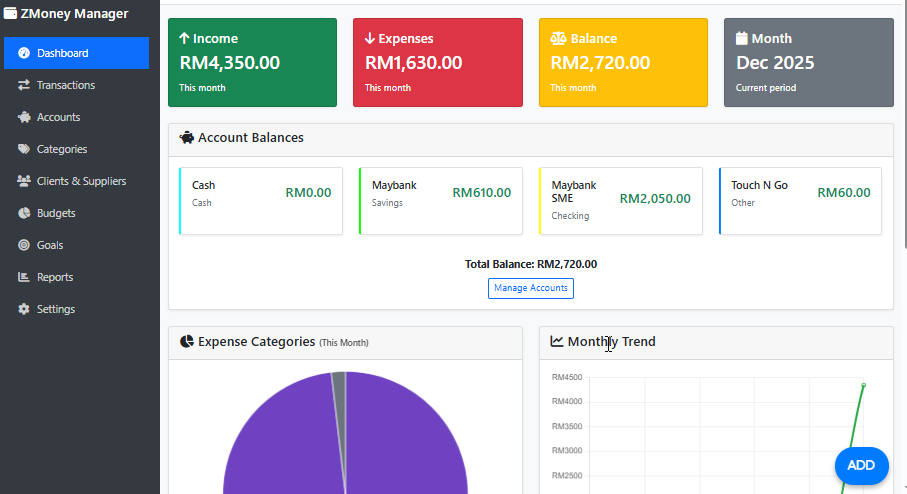
Task: Click the Balance scale icon
Action: click(558, 38)
